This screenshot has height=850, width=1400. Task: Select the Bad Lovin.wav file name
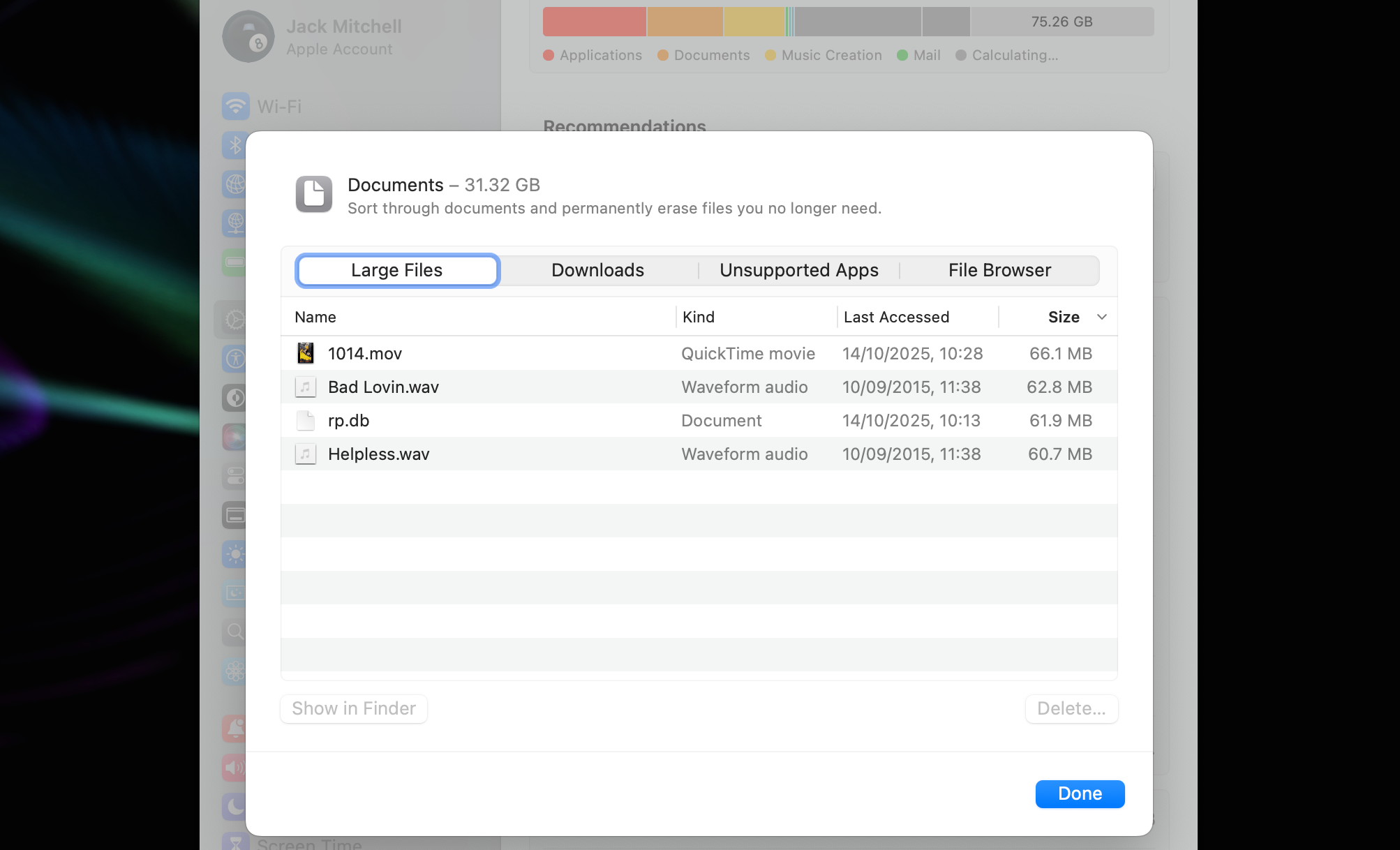(383, 387)
